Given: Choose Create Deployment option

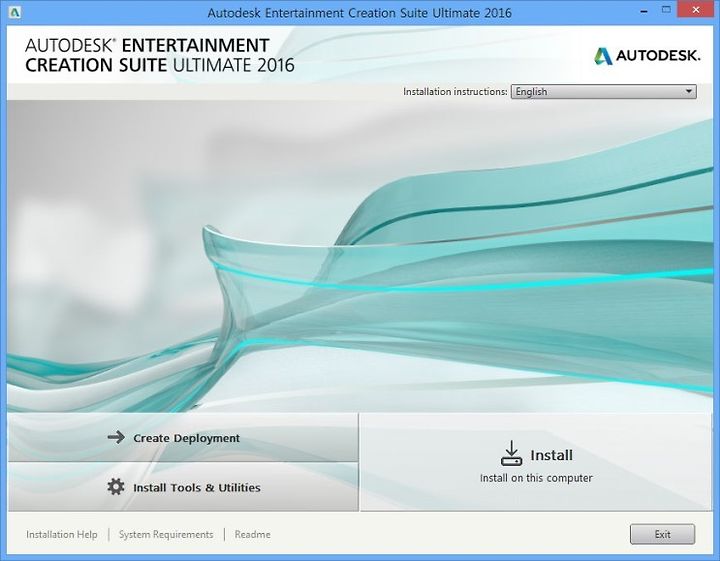Looking at the screenshot, I should coord(183,438).
